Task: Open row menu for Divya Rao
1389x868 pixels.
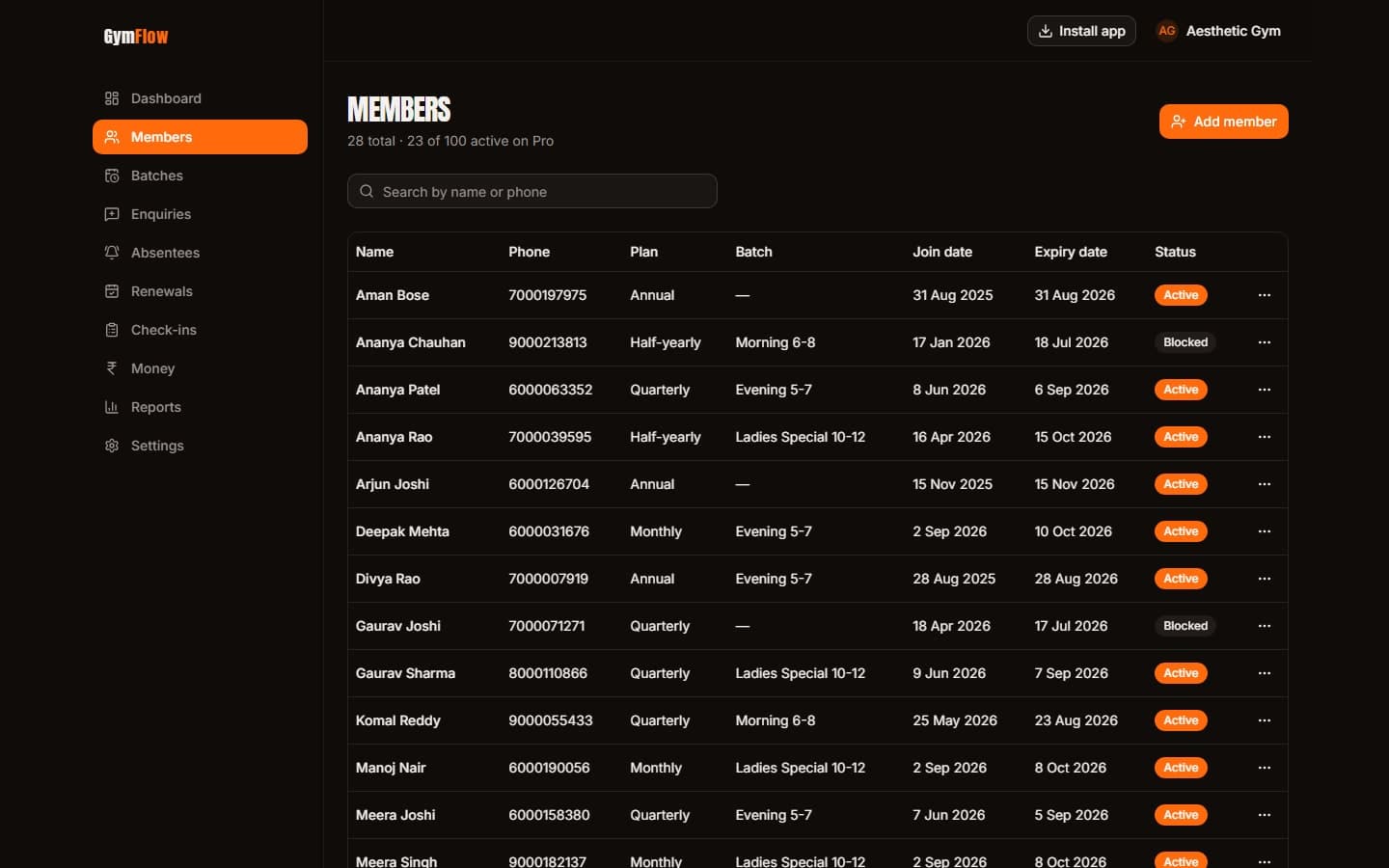Action: click(1265, 579)
